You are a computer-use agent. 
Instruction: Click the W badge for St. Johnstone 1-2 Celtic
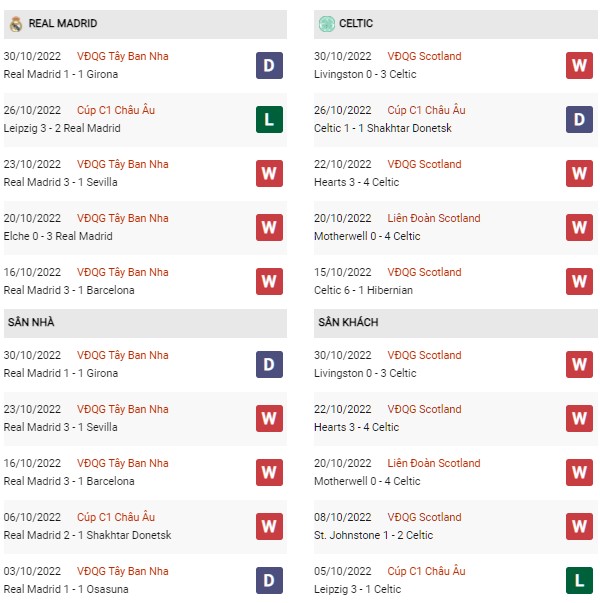click(579, 526)
